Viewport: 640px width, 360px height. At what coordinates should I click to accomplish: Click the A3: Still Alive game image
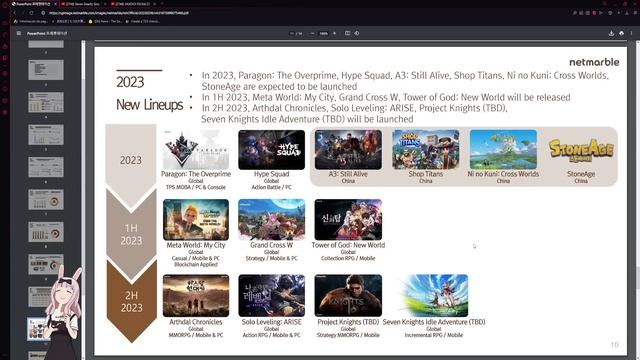[x=348, y=149]
